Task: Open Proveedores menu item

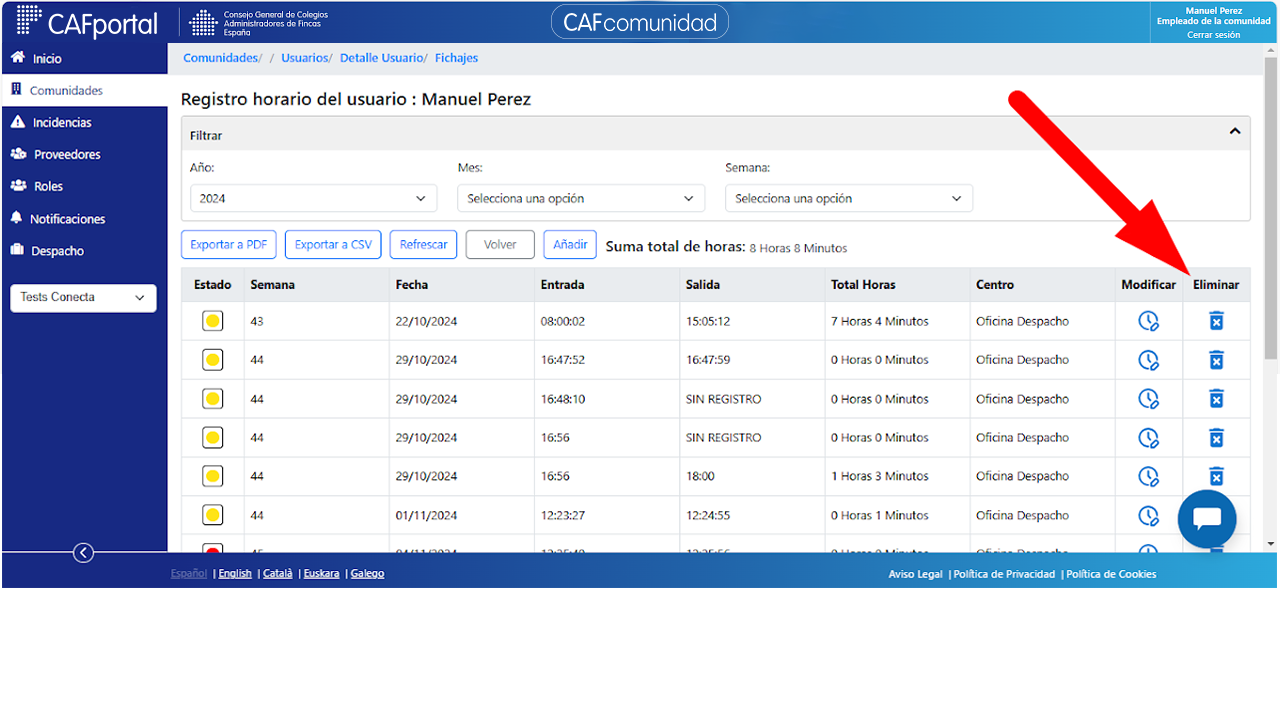Action: (67, 154)
